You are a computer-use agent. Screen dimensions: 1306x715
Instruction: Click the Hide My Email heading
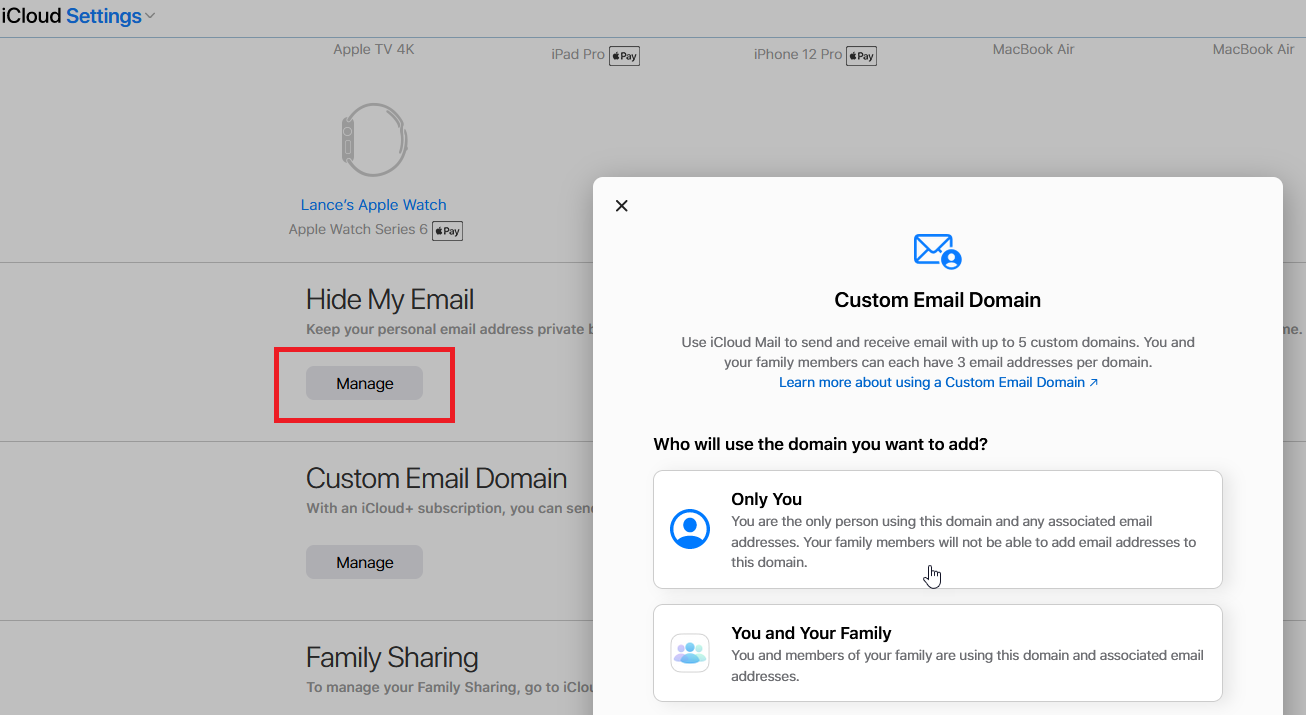(390, 299)
